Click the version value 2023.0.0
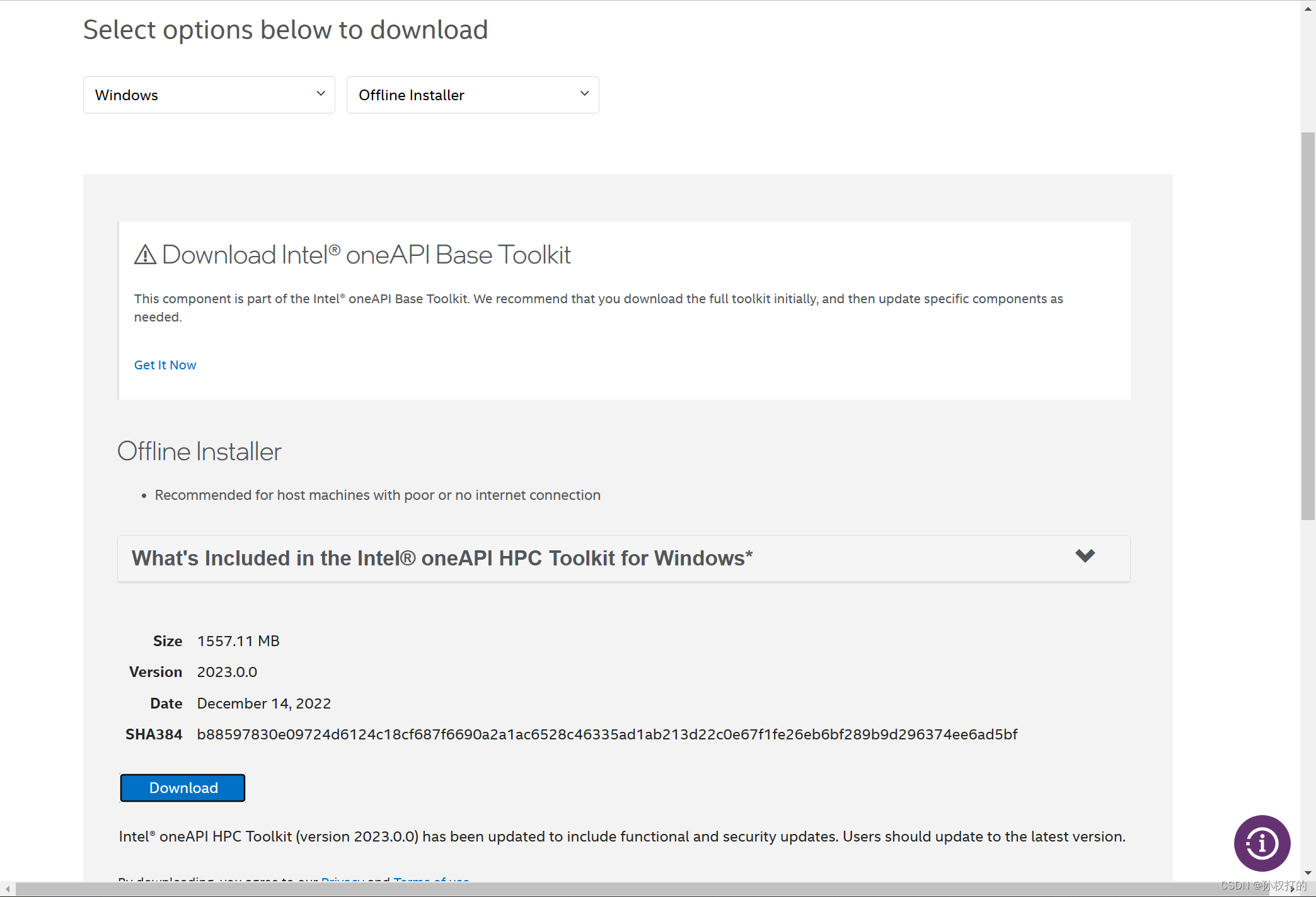Image resolution: width=1316 pixels, height=897 pixels. click(x=227, y=672)
